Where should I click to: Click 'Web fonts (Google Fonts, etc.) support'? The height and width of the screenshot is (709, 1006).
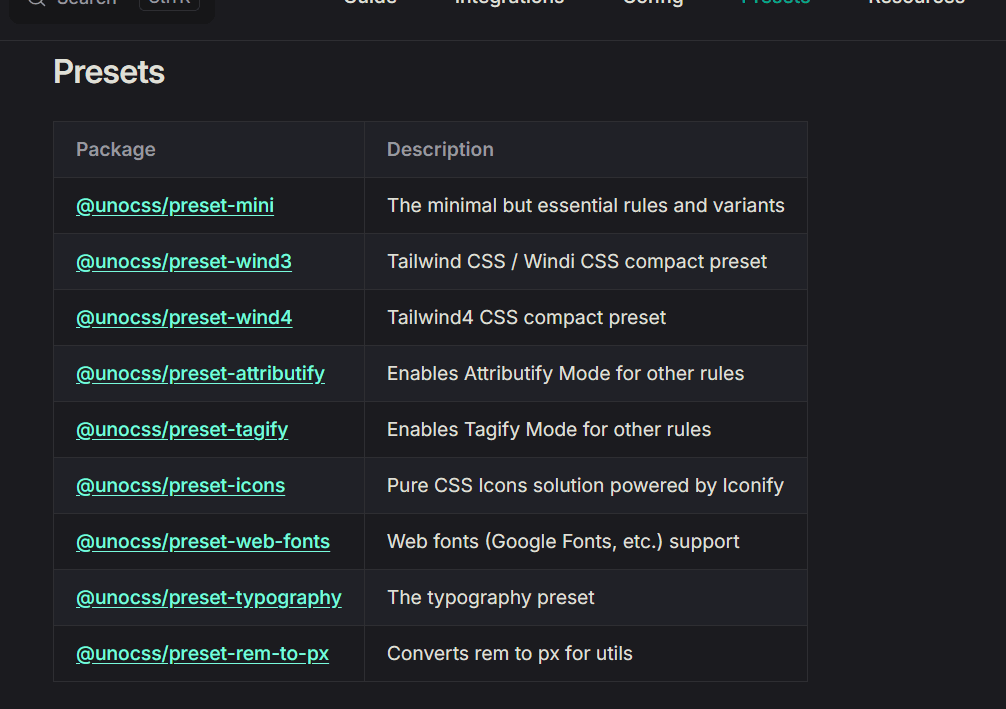pyautogui.click(x=563, y=542)
